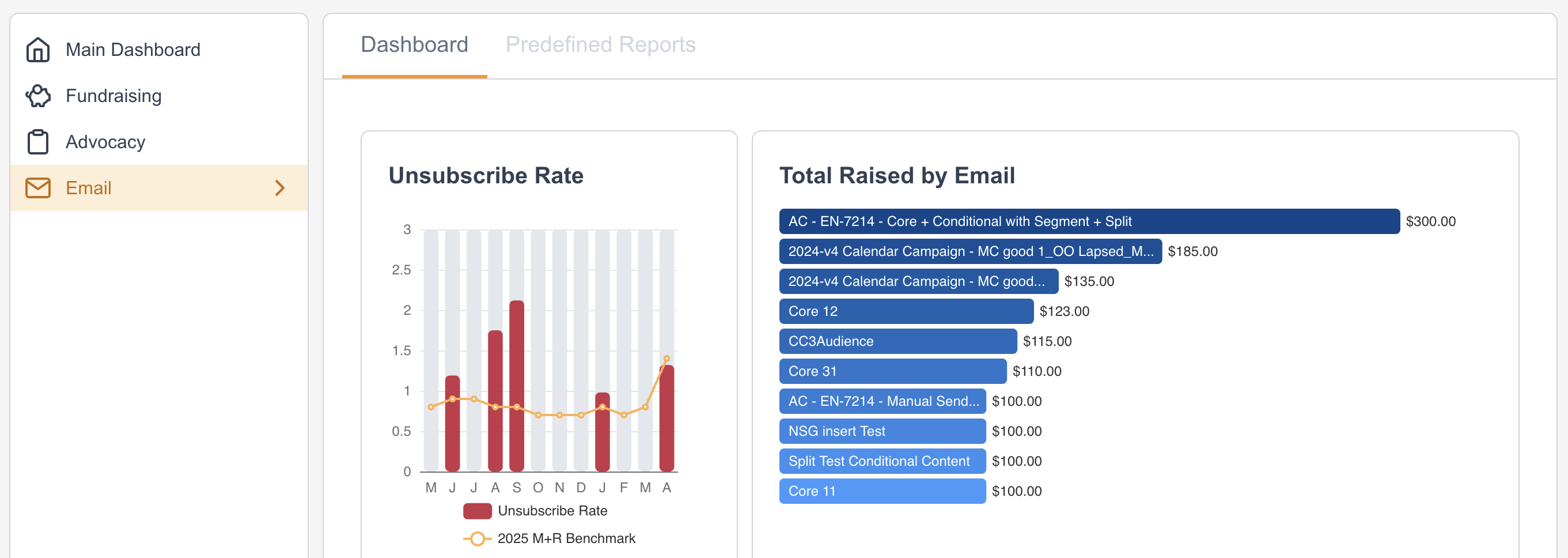The height and width of the screenshot is (558, 1568).
Task: Open the Fundraising section link
Action: pyautogui.click(x=113, y=96)
